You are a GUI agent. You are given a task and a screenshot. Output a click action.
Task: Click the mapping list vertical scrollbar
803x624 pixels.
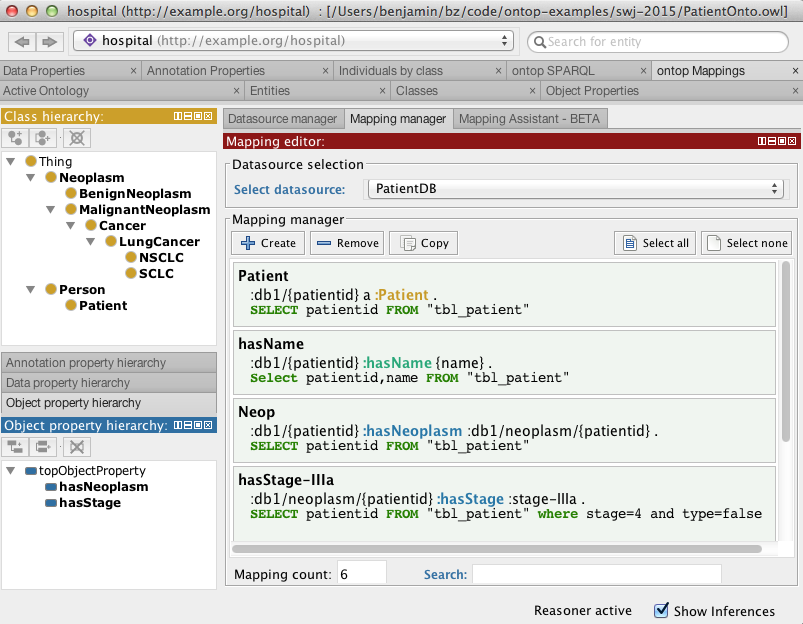(x=786, y=351)
